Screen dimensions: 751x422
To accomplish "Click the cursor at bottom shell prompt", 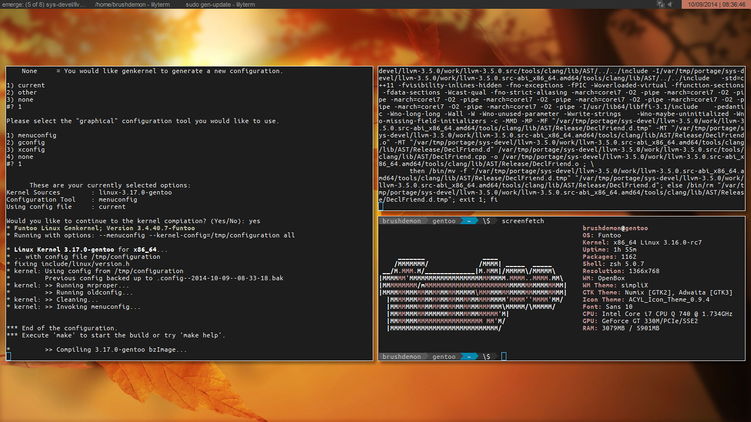I will pyautogui.click(x=504, y=356).
